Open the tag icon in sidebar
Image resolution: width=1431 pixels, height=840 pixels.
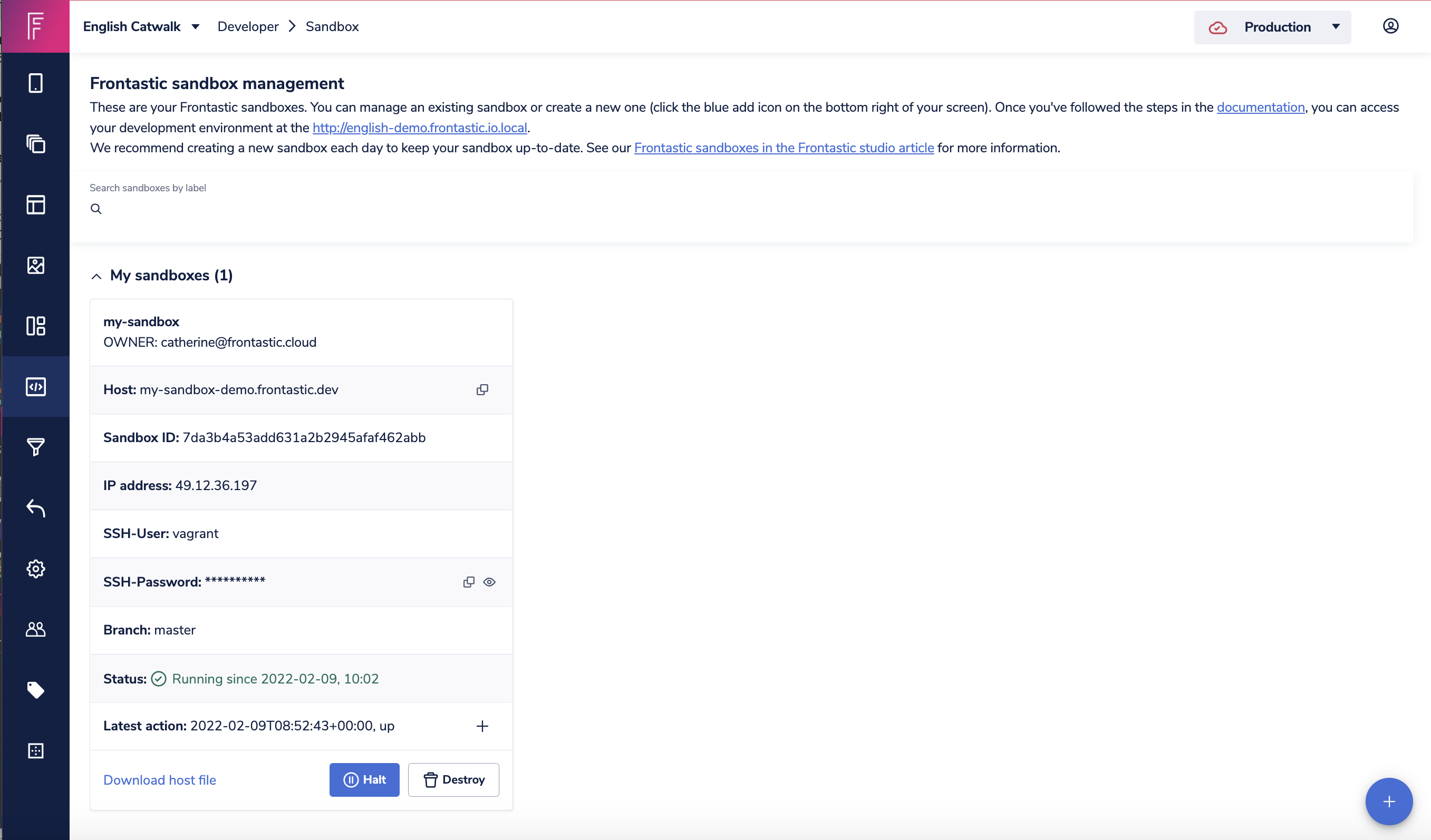pos(35,690)
